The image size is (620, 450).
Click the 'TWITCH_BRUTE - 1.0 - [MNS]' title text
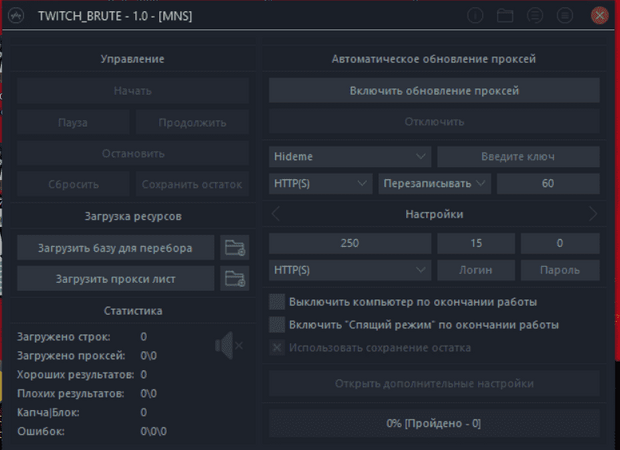tap(115, 16)
